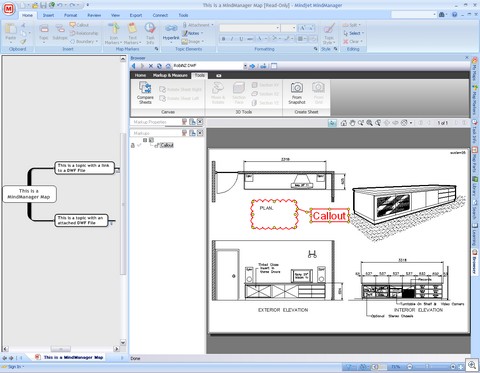
Task: Select the Pan hand tool in DWF toolbar
Action: tap(352, 123)
